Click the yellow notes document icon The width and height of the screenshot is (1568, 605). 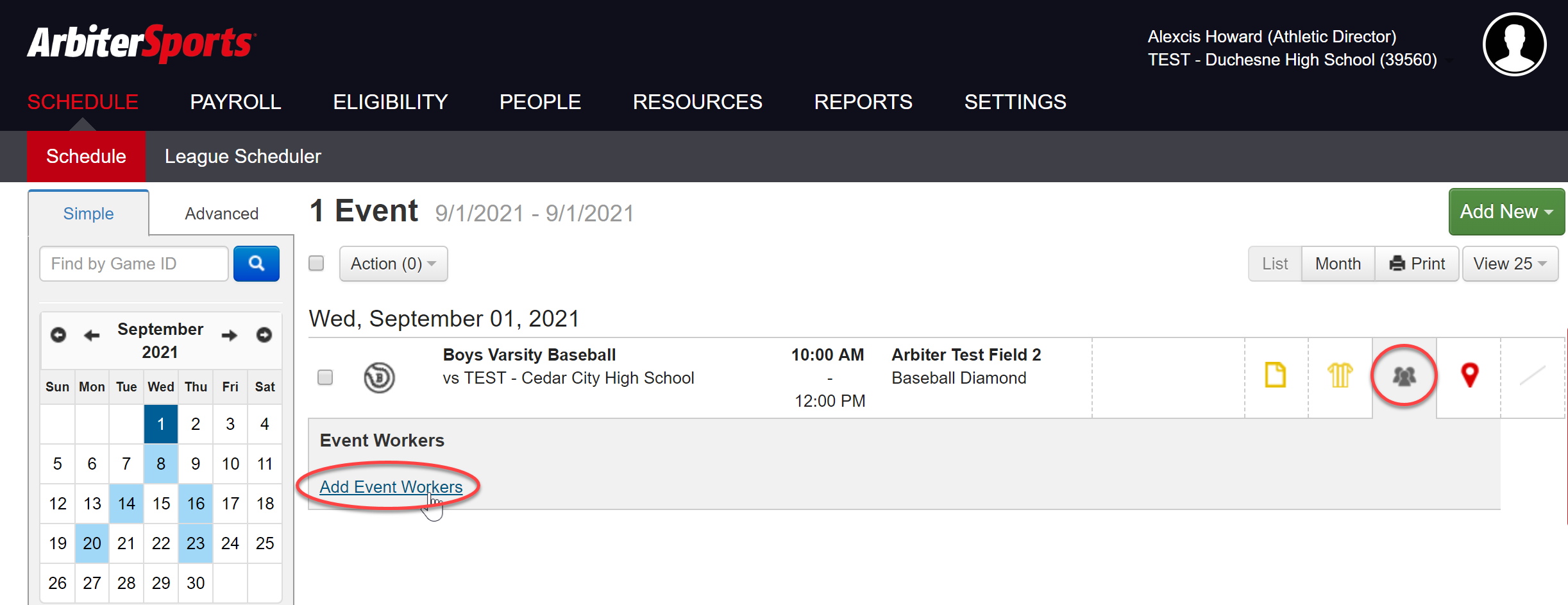click(x=1275, y=375)
